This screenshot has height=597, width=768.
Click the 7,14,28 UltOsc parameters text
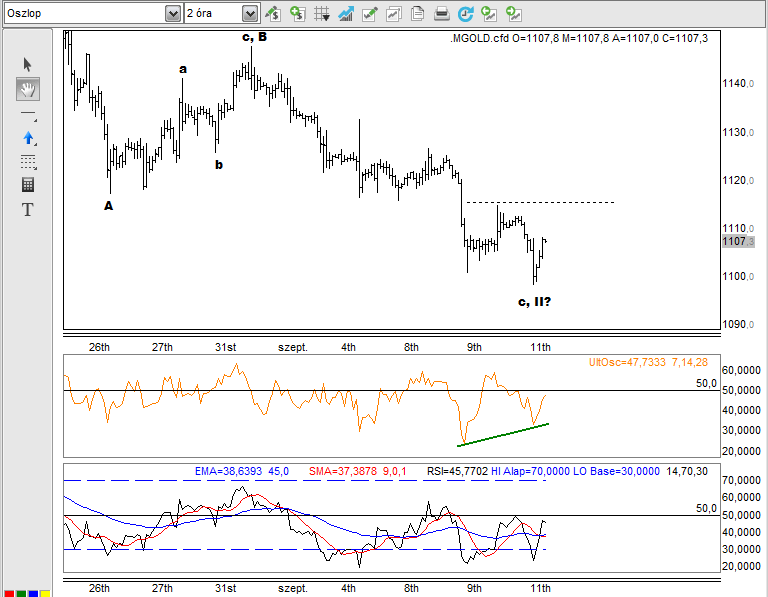click(x=690, y=362)
